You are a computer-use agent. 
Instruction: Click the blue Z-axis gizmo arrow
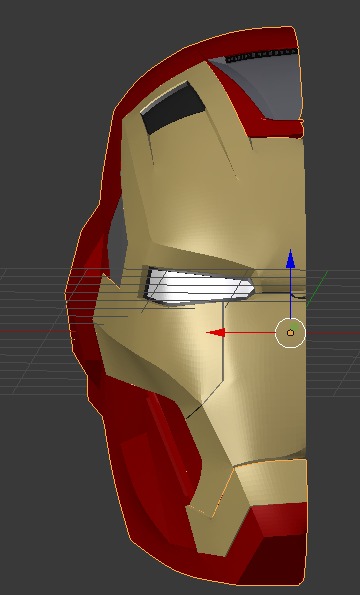(x=291, y=260)
